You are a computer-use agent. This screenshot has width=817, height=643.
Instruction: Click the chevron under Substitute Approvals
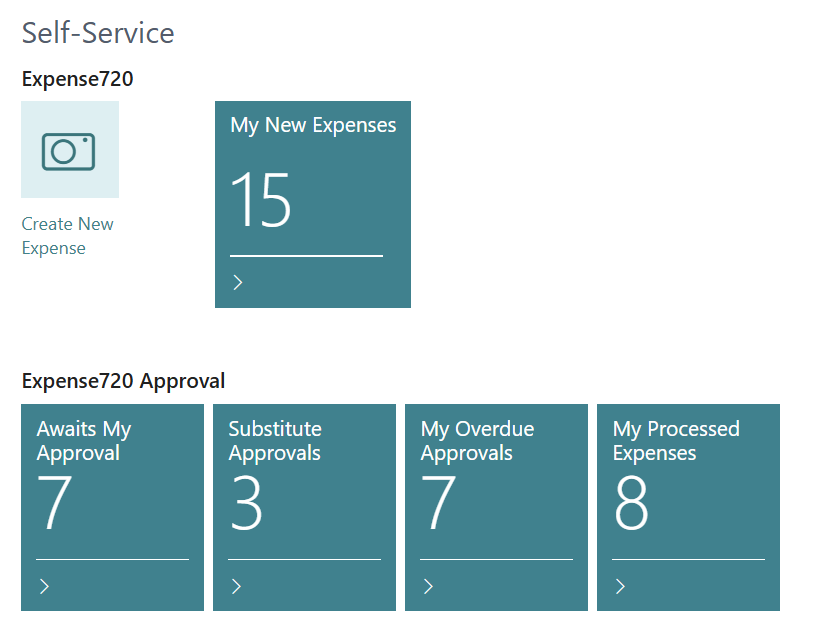pyautogui.click(x=237, y=586)
